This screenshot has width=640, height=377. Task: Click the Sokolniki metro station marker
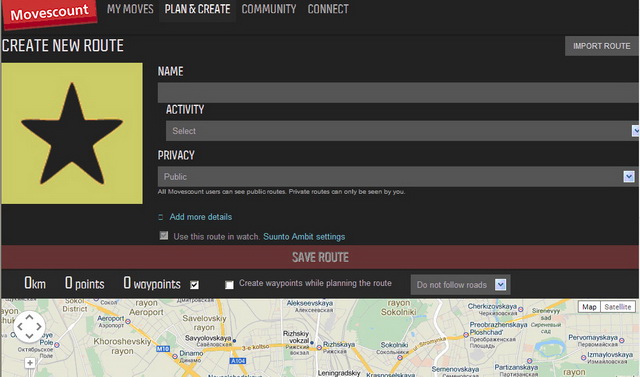[400, 358]
